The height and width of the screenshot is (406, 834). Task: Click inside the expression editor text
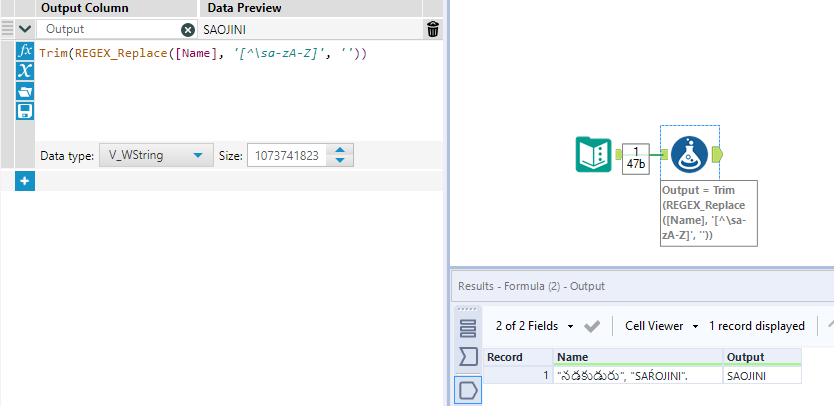[203, 54]
